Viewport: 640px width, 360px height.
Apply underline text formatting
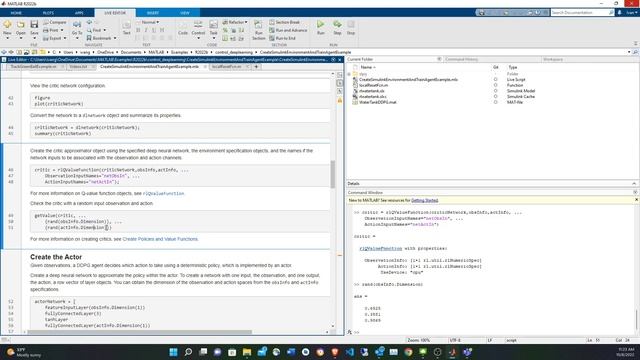[154, 30]
